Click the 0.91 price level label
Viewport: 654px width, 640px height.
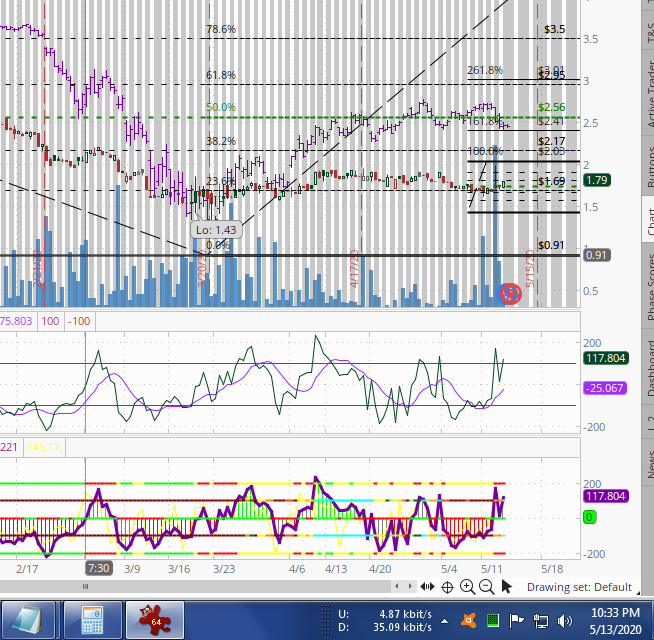click(x=598, y=255)
